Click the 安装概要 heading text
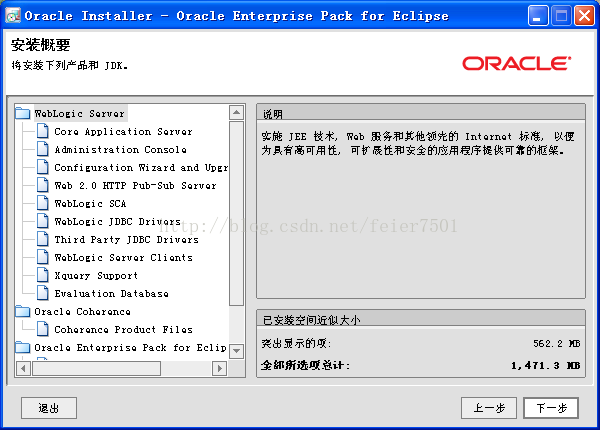Image resolution: width=600 pixels, height=430 pixels. pos(41,45)
